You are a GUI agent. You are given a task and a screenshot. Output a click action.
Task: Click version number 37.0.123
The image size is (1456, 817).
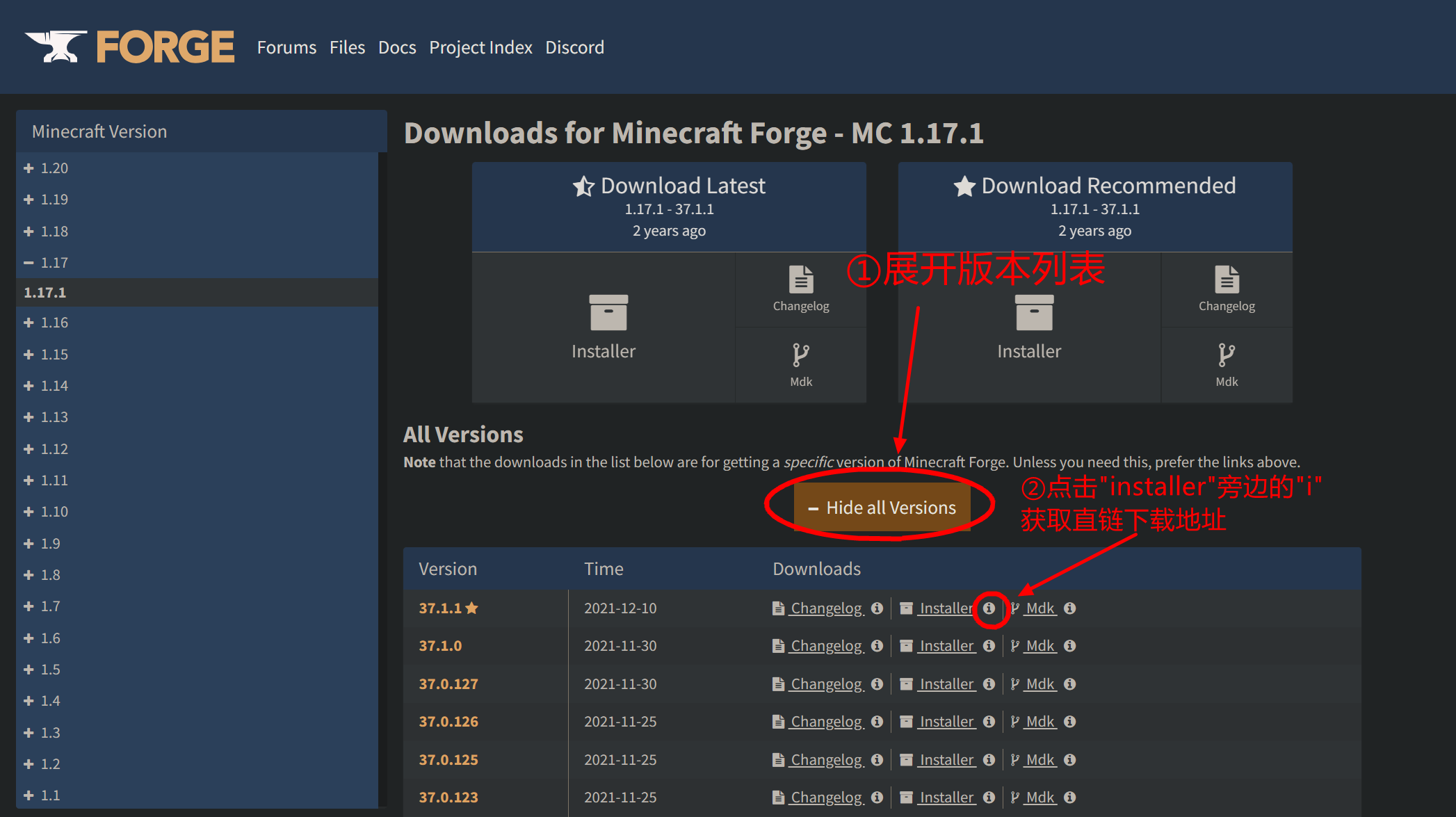tap(448, 798)
